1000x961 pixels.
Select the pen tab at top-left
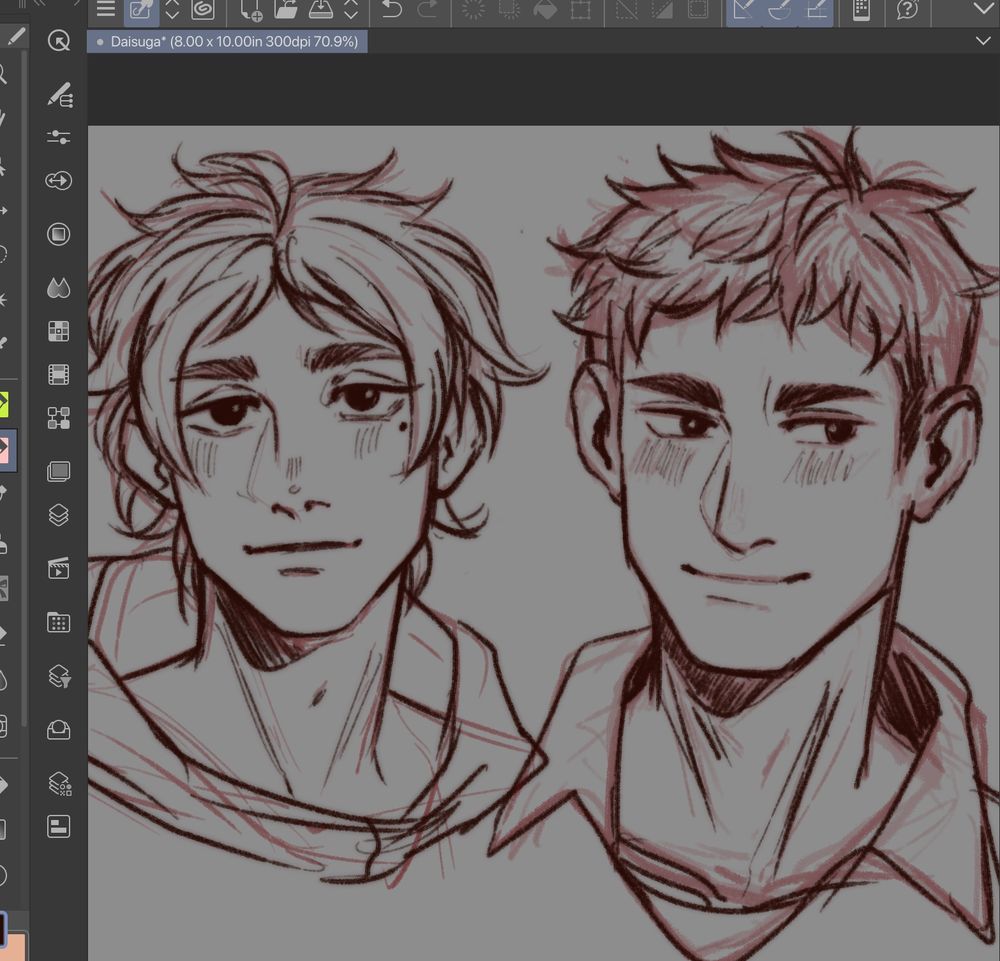(x=14, y=36)
